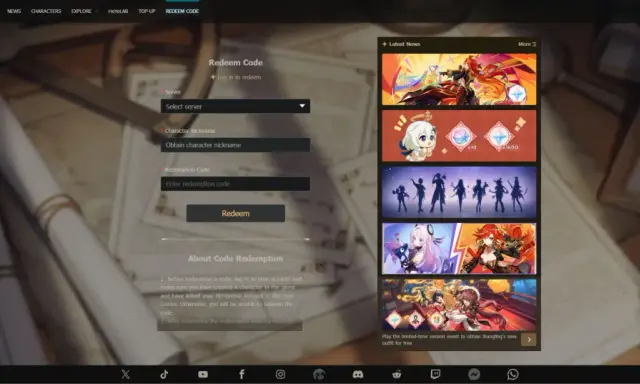
Task: Click the next arrow below news banners
Action: 529,340
